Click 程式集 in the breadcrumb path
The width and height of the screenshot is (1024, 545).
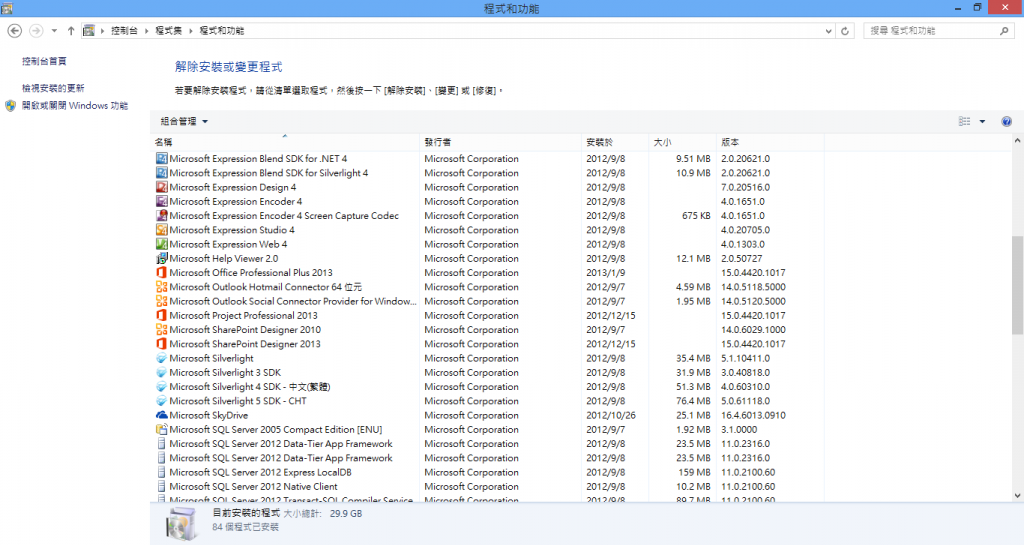coord(168,31)
